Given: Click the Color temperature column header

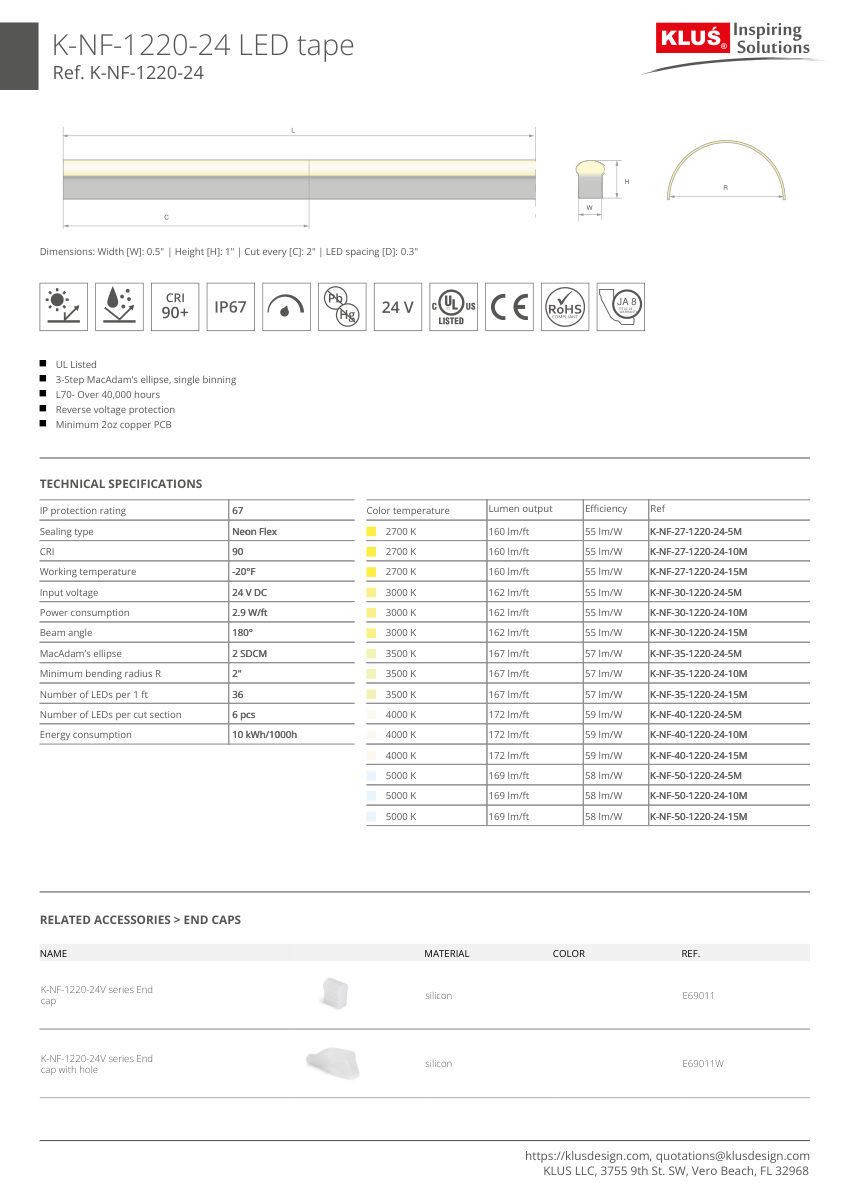Looking at the screenshot, I should 408,510.
